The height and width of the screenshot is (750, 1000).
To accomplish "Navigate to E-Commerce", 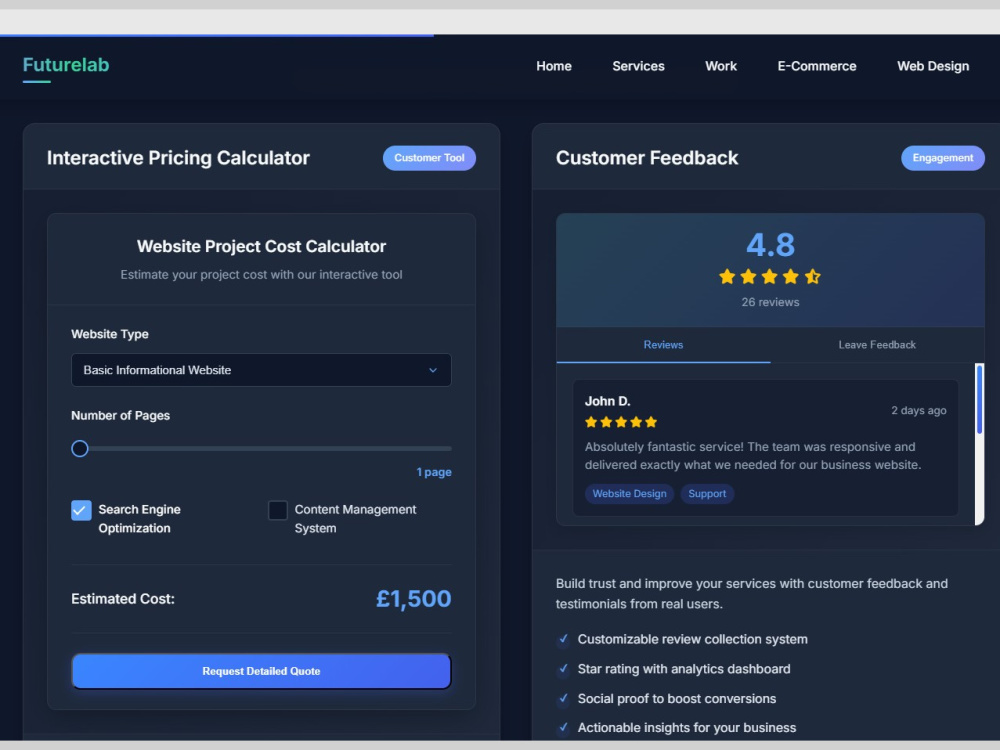I will pyautogui.click(x=816, y=66).
